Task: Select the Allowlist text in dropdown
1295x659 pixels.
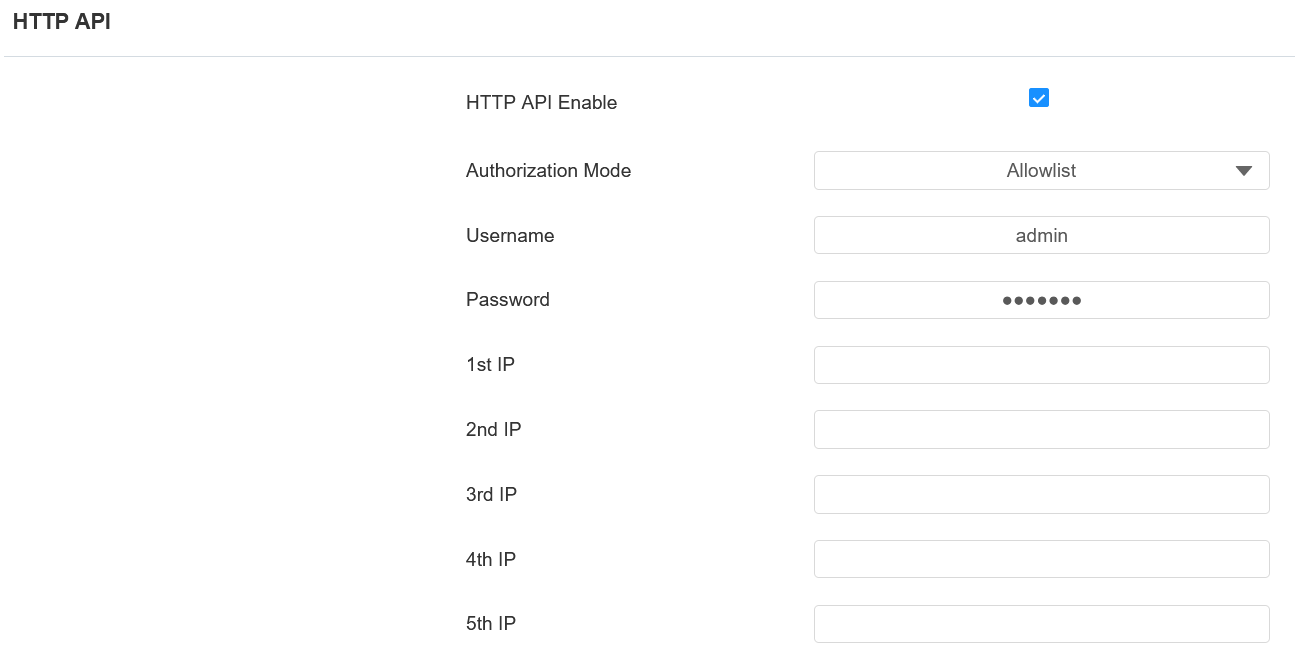Action: 1041,171
